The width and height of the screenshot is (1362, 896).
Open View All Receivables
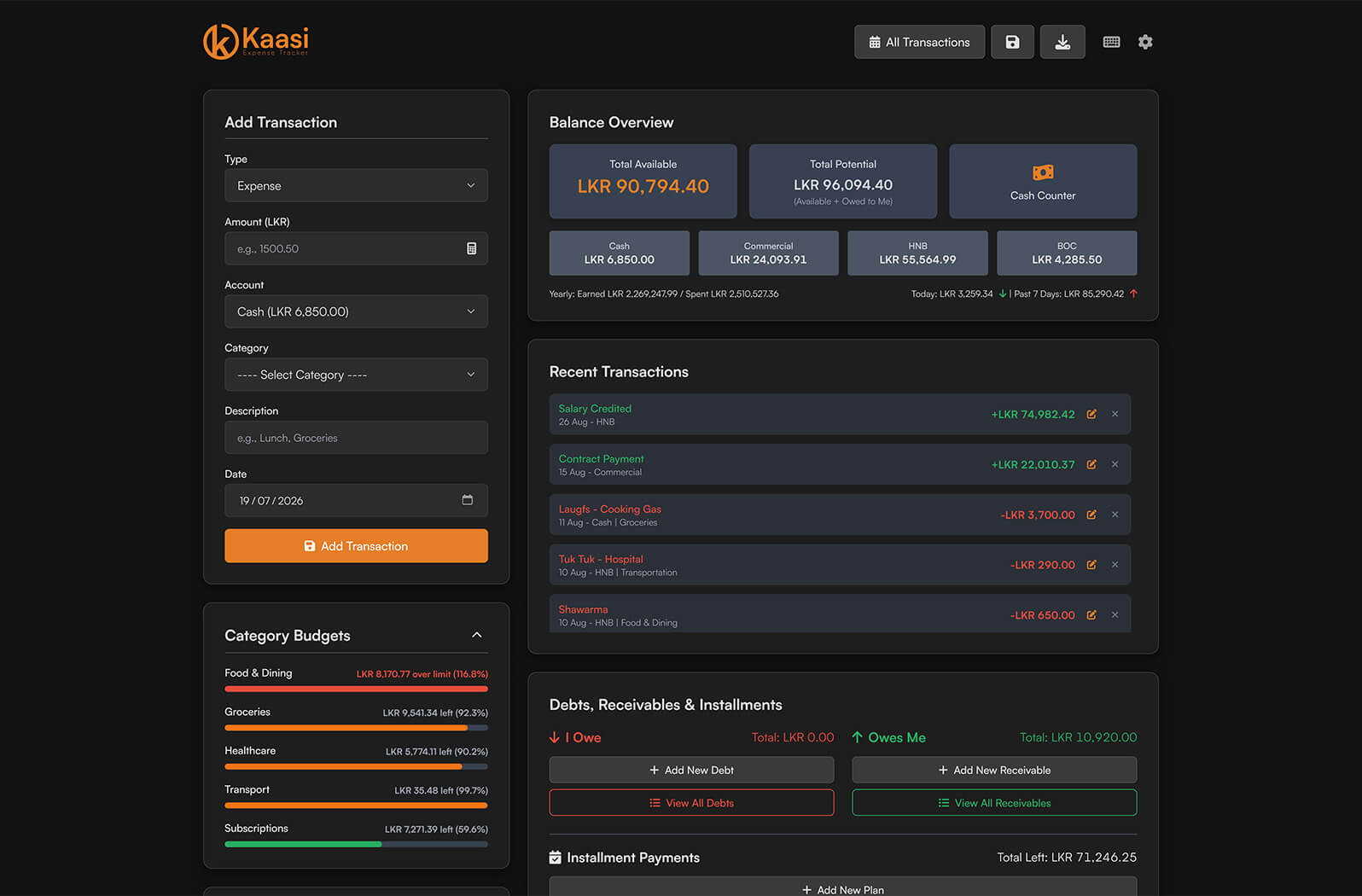(994, 803)
